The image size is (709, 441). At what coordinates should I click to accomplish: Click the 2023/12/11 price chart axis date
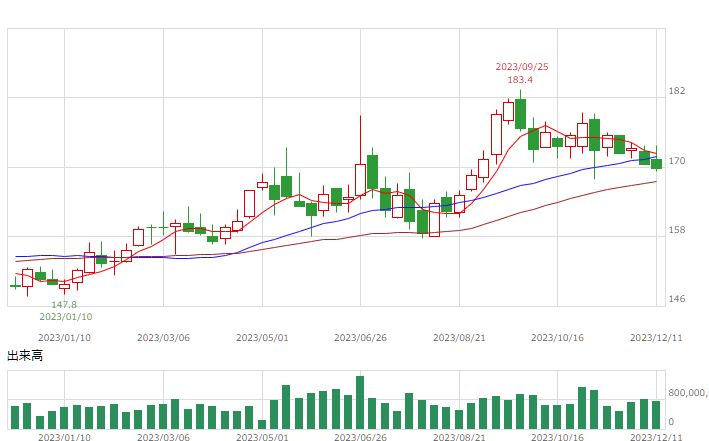tap(656, 338)
